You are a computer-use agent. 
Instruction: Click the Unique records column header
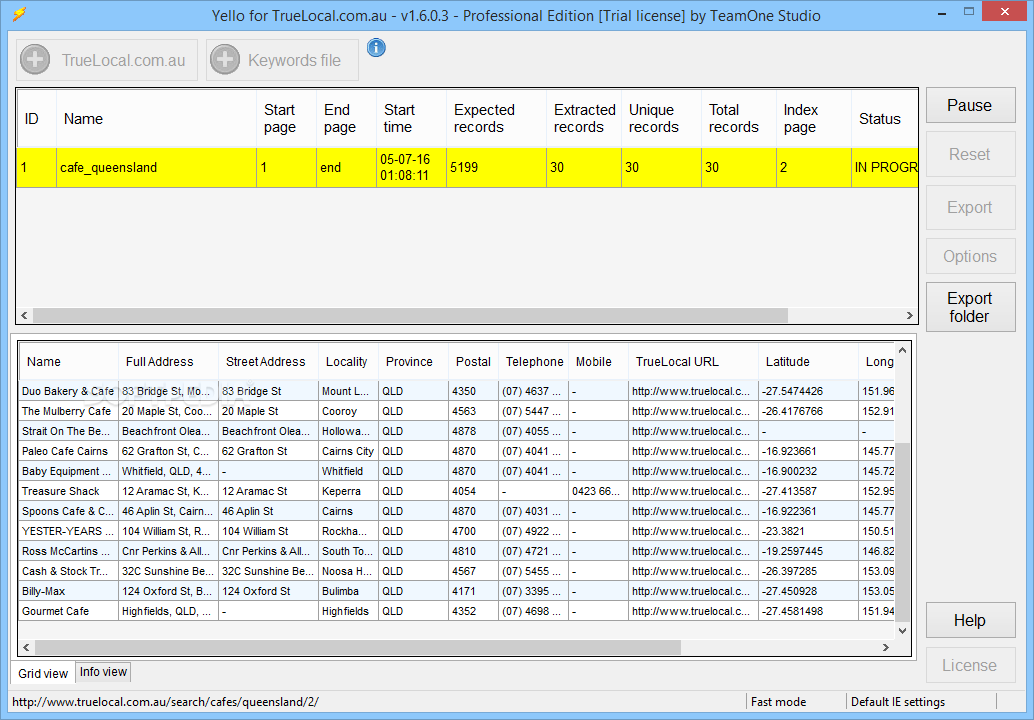[661, 119]
